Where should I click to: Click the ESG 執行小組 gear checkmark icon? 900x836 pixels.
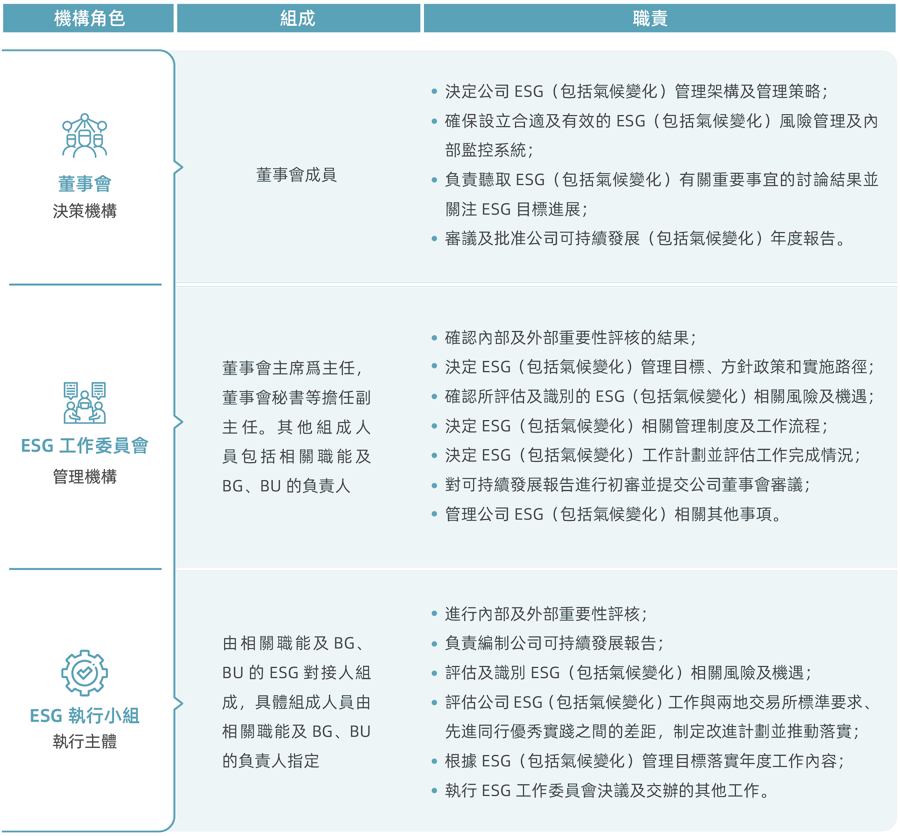pyautogui.click(x=85, y=673)
